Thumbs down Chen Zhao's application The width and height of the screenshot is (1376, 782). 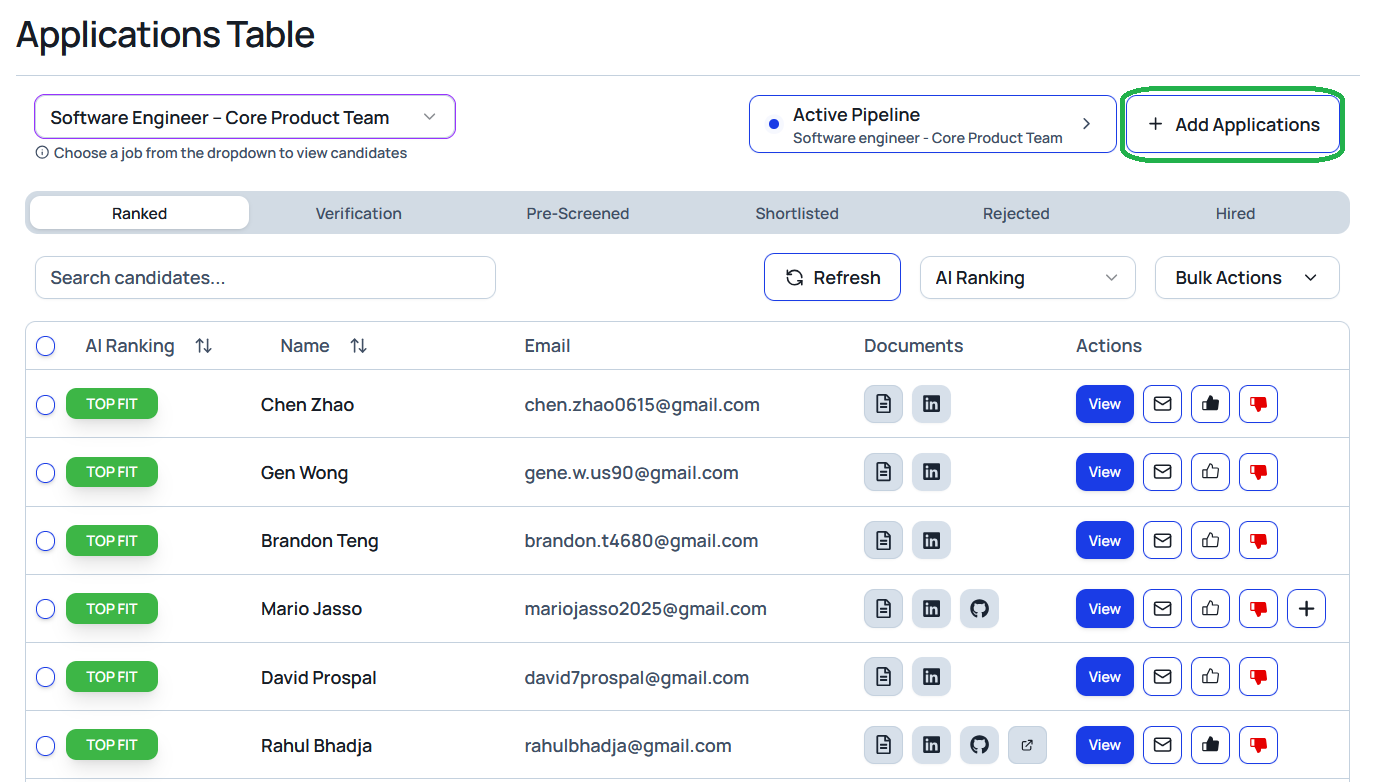pos(1258,404)
